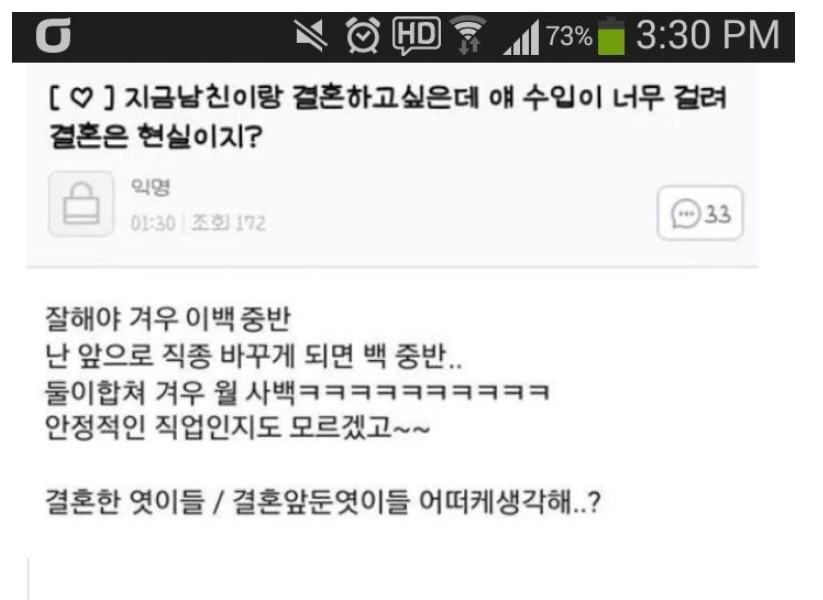Screen dimensions: 823x600
Task: Open the 33 comments button
Action: tap(700, 213)
